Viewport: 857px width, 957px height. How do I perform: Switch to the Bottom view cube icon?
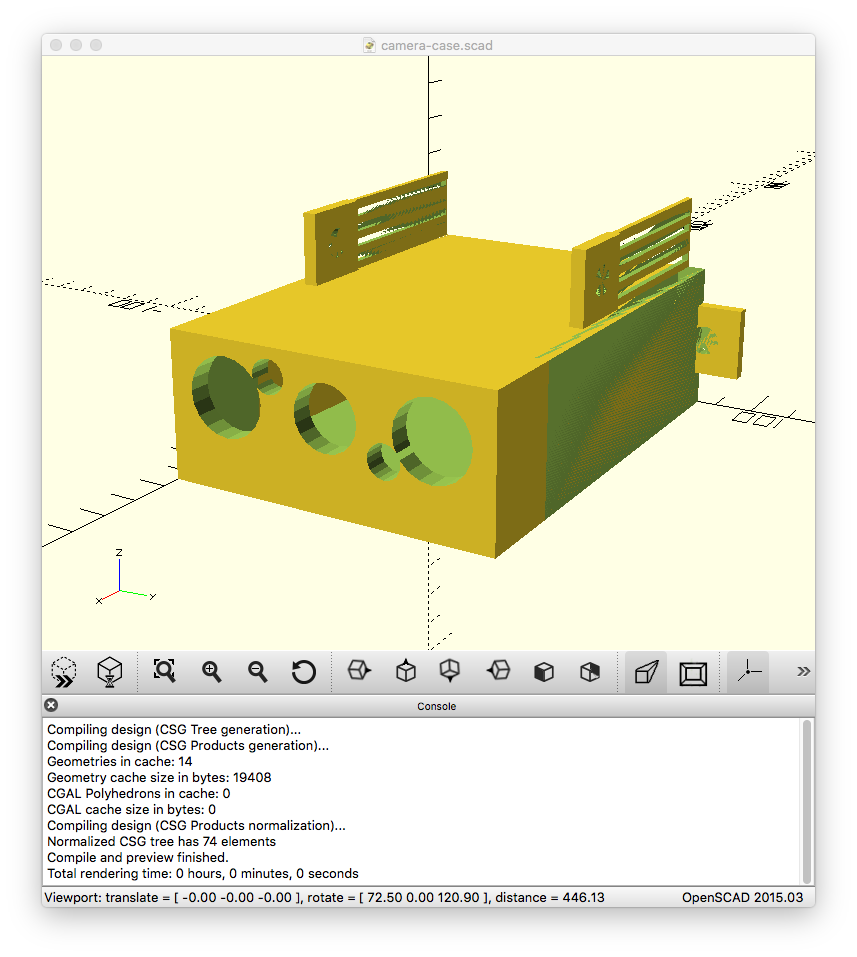(x=450, y=671)
